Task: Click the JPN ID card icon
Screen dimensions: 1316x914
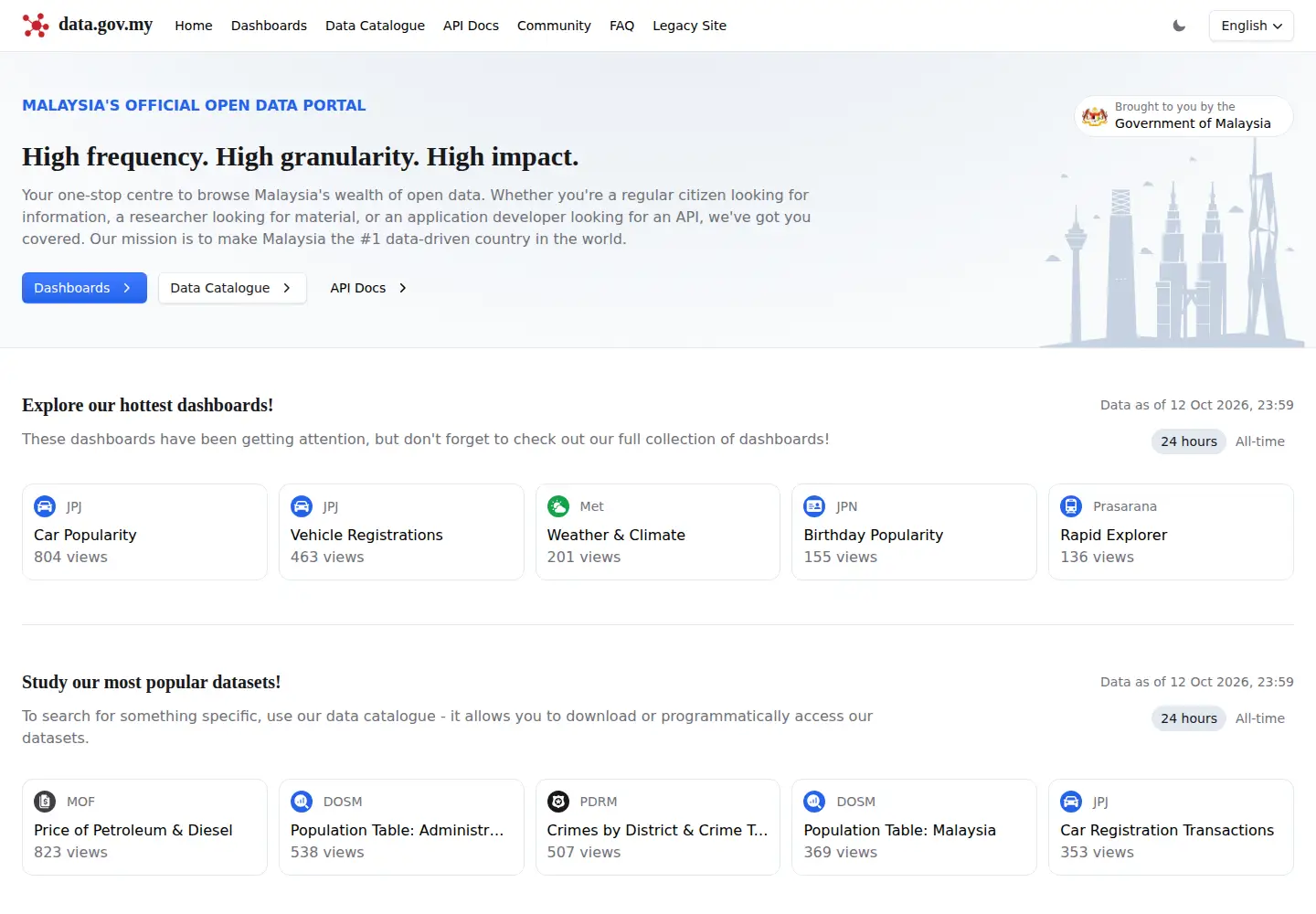Action: pyautogui.click(x=814, y=506)
